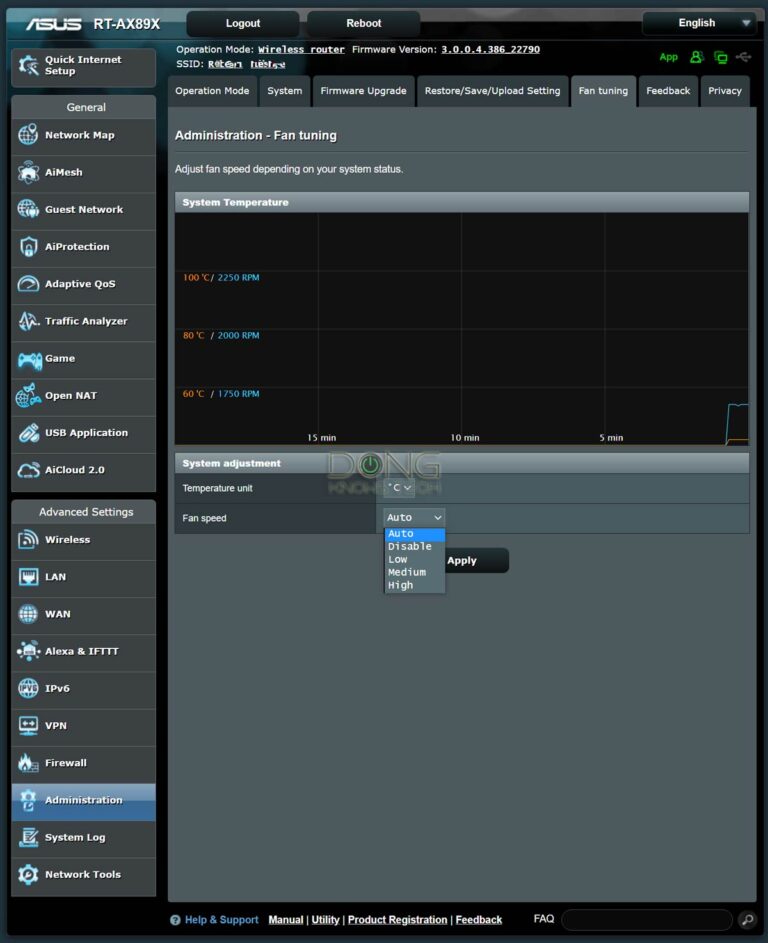Click the Logout button
This screenshot has width=768, height=943.
pos(242,23)
